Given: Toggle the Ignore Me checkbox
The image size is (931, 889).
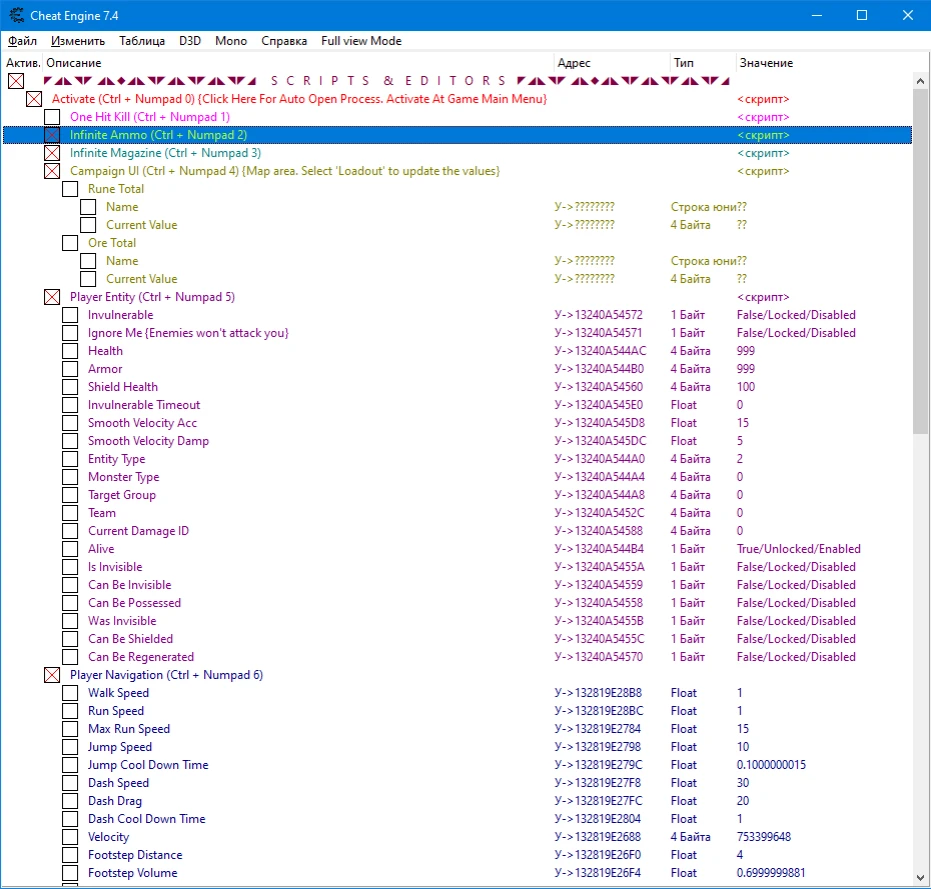Looking at the screenshot, I should coord(70,333).
